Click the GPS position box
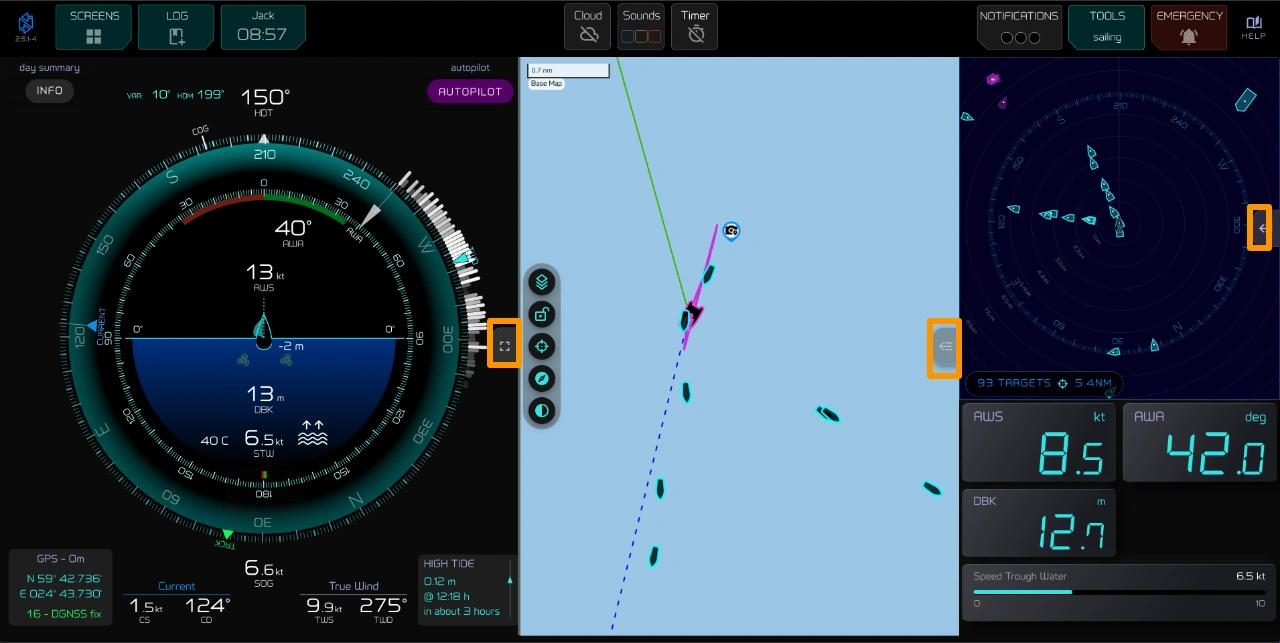The image size is (1280, 643). (x=61, y=586)
